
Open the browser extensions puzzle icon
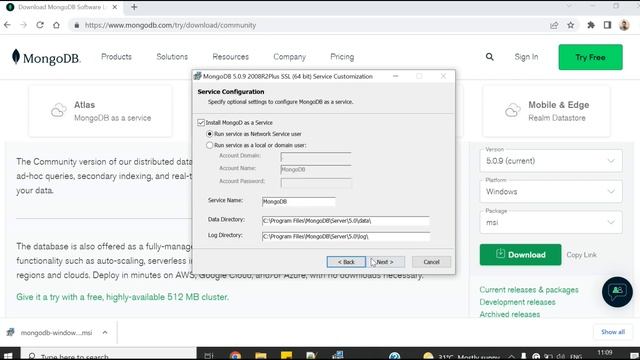591,25
